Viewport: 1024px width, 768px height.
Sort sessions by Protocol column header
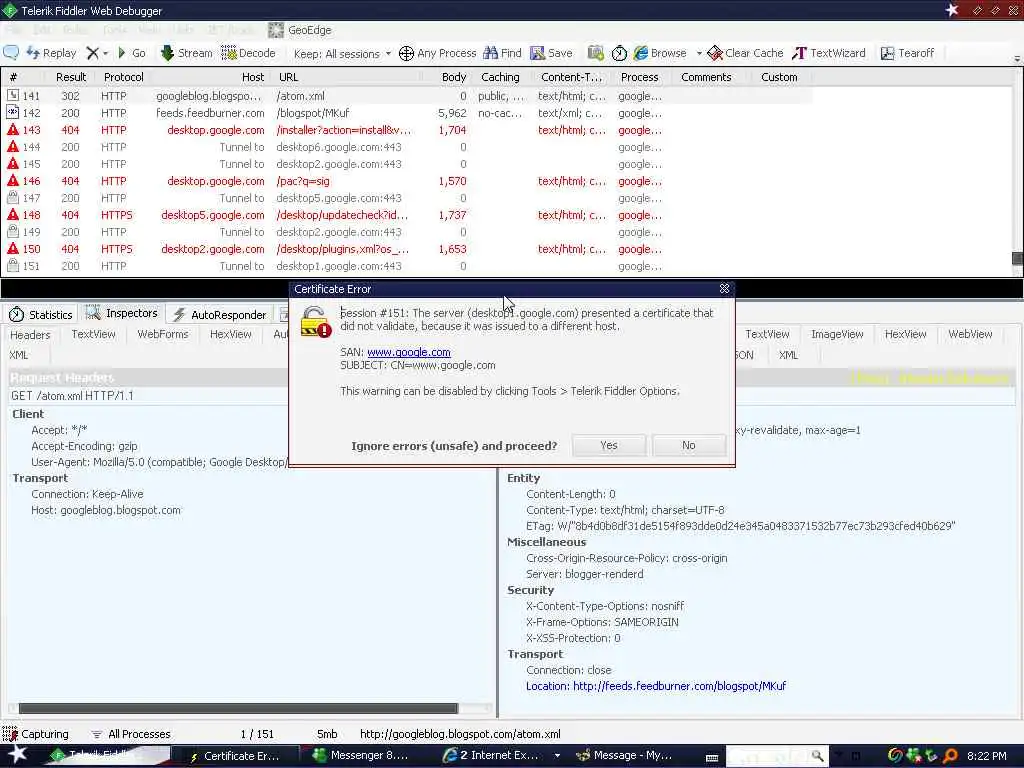click(x=123, y=77)
